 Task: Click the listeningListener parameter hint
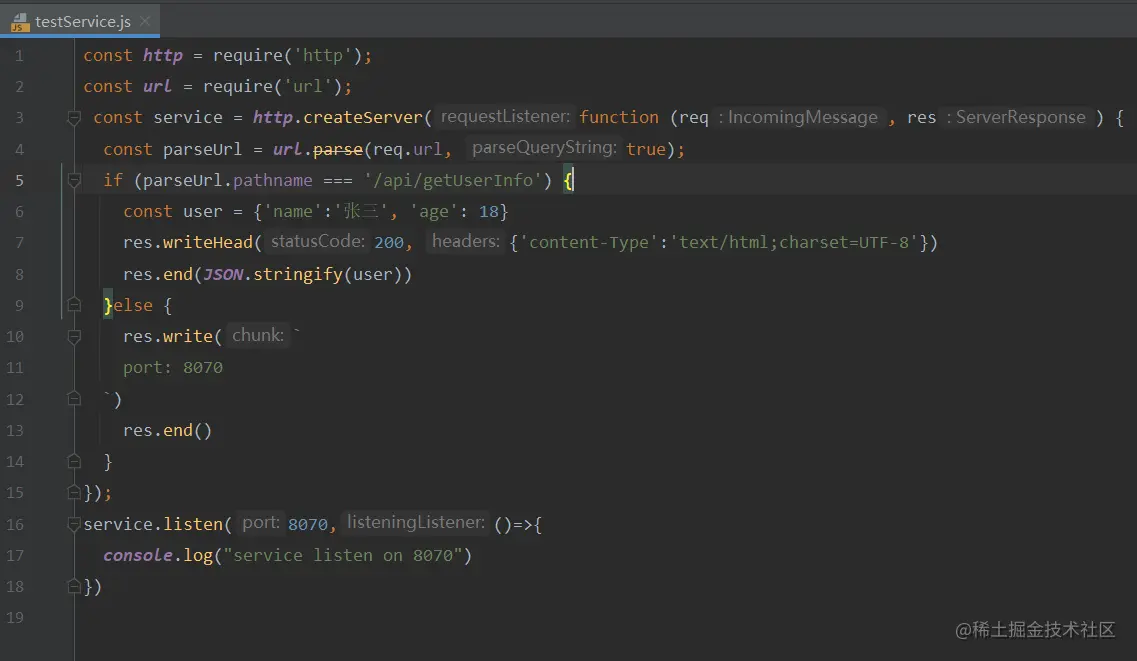(415, 523)
